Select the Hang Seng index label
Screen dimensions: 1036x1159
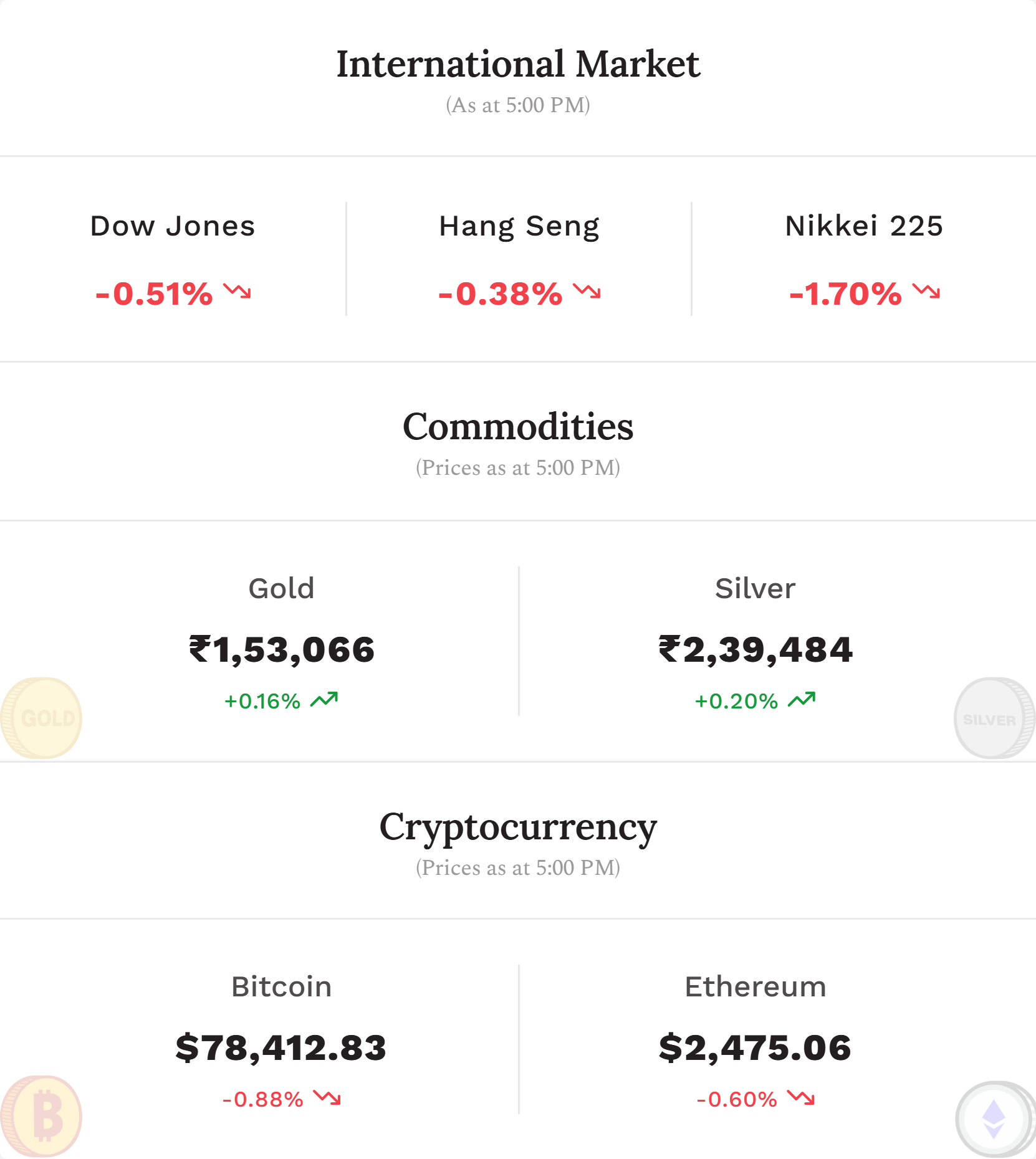pyautogui.click(x=519, y=227)
